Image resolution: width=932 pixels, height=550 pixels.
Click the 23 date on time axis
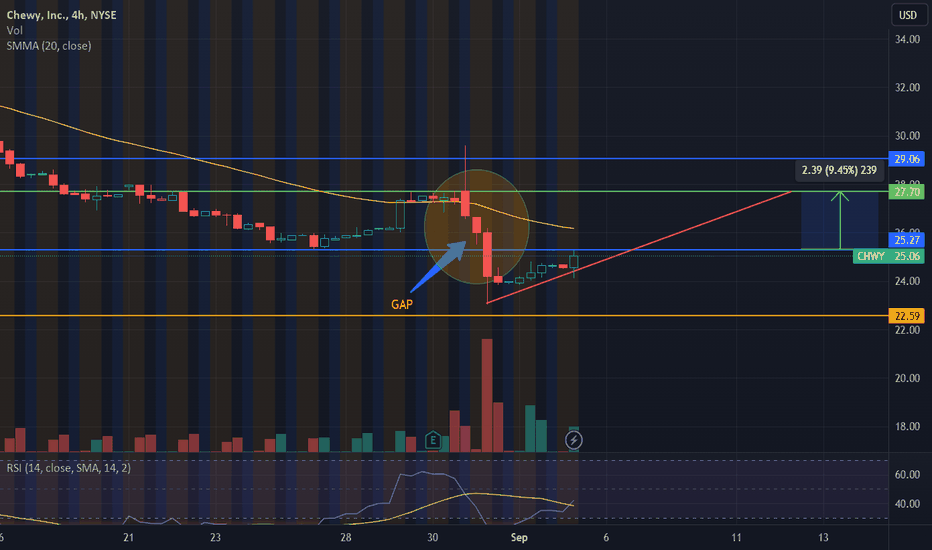[215, 538]
